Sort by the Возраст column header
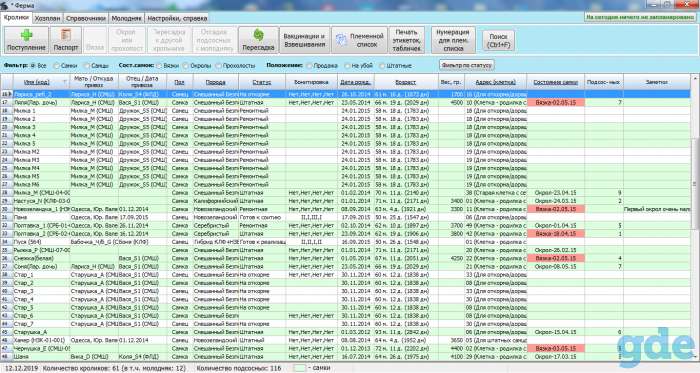The height and width of the screenshot is (373, 700). point(406,82)
